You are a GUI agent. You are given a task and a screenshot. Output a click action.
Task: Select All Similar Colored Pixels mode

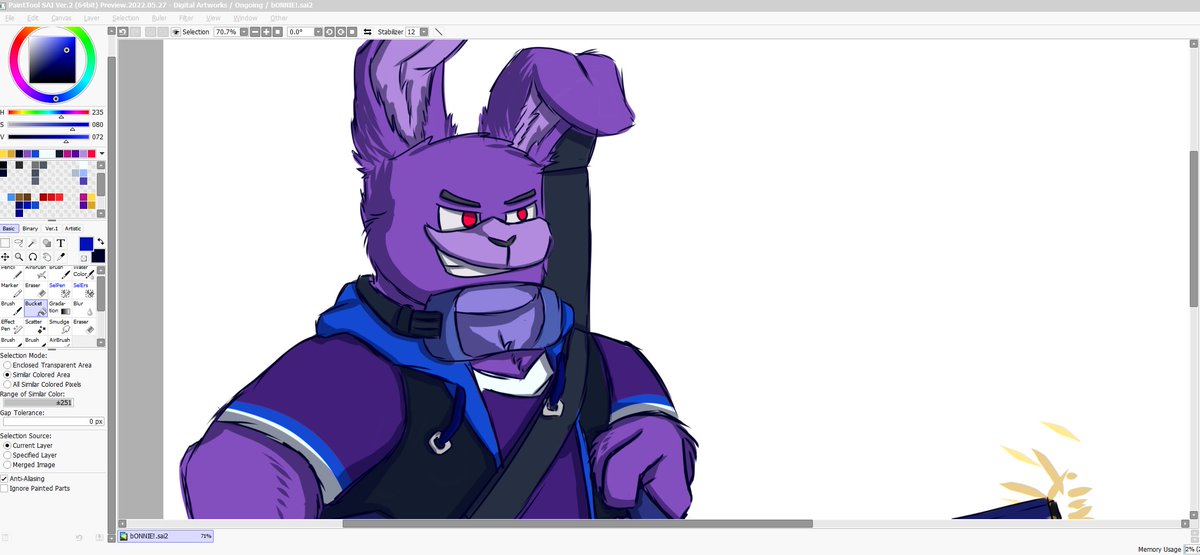pos(43,384)
